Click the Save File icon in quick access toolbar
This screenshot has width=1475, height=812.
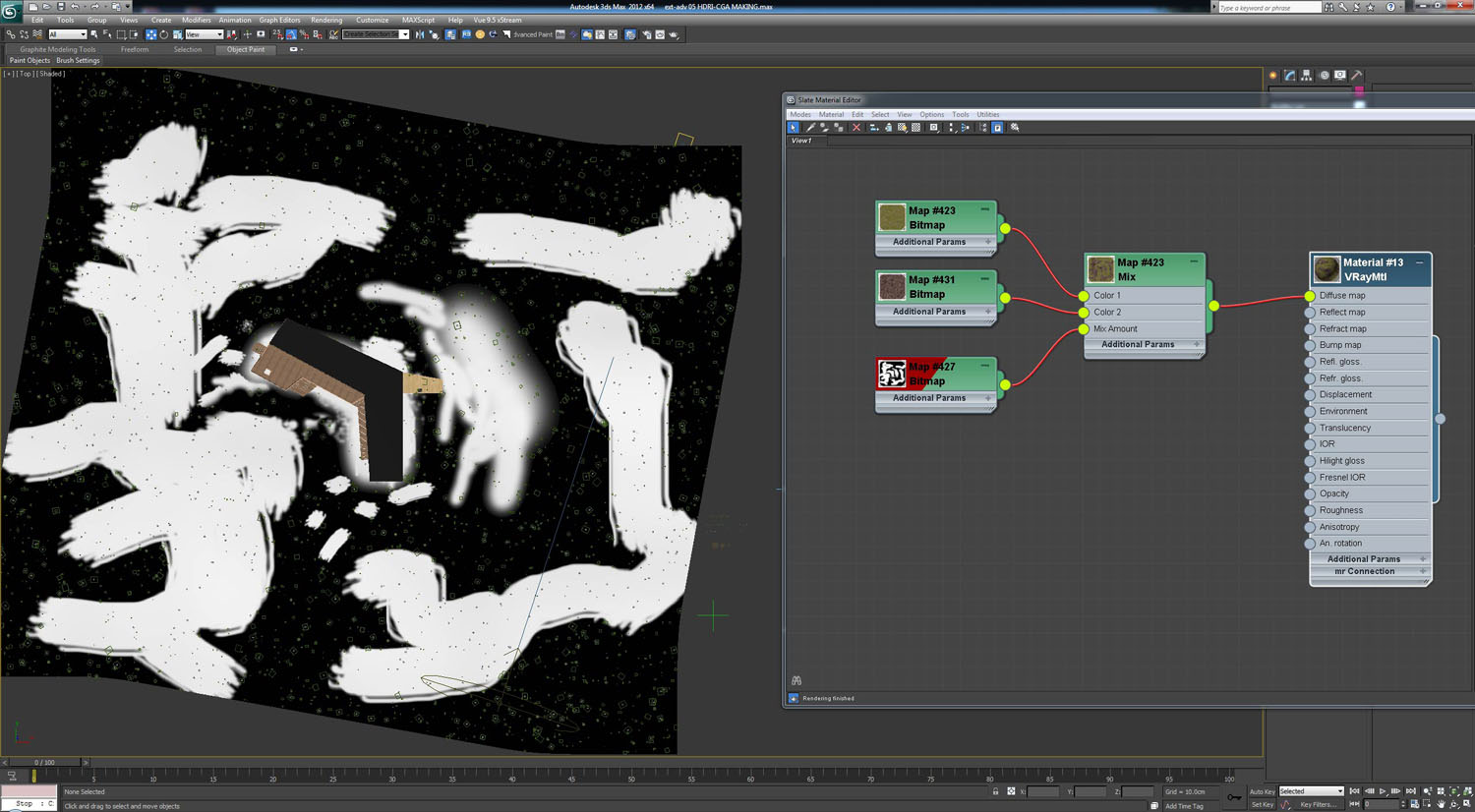tap(60, 7)
